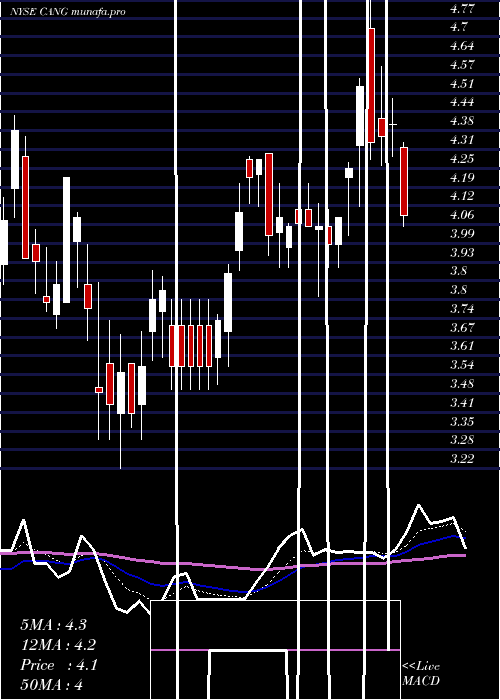Screen dimensions: 500x700
Task: Click the 4.64 price level label
Action: tap(462, 46)
